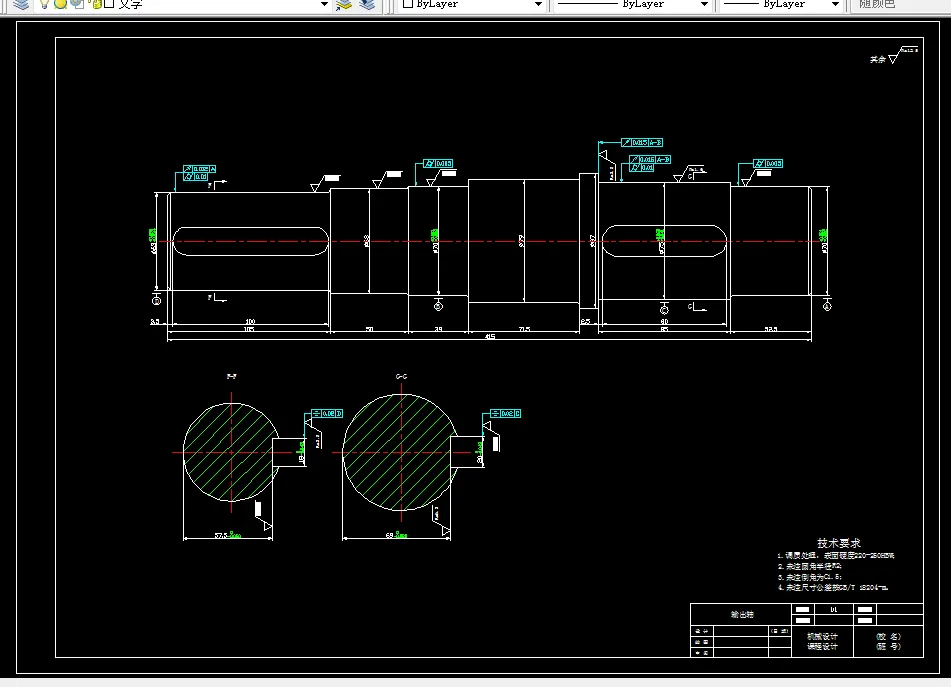Select the C-C section view label

(x=402, y=377)
